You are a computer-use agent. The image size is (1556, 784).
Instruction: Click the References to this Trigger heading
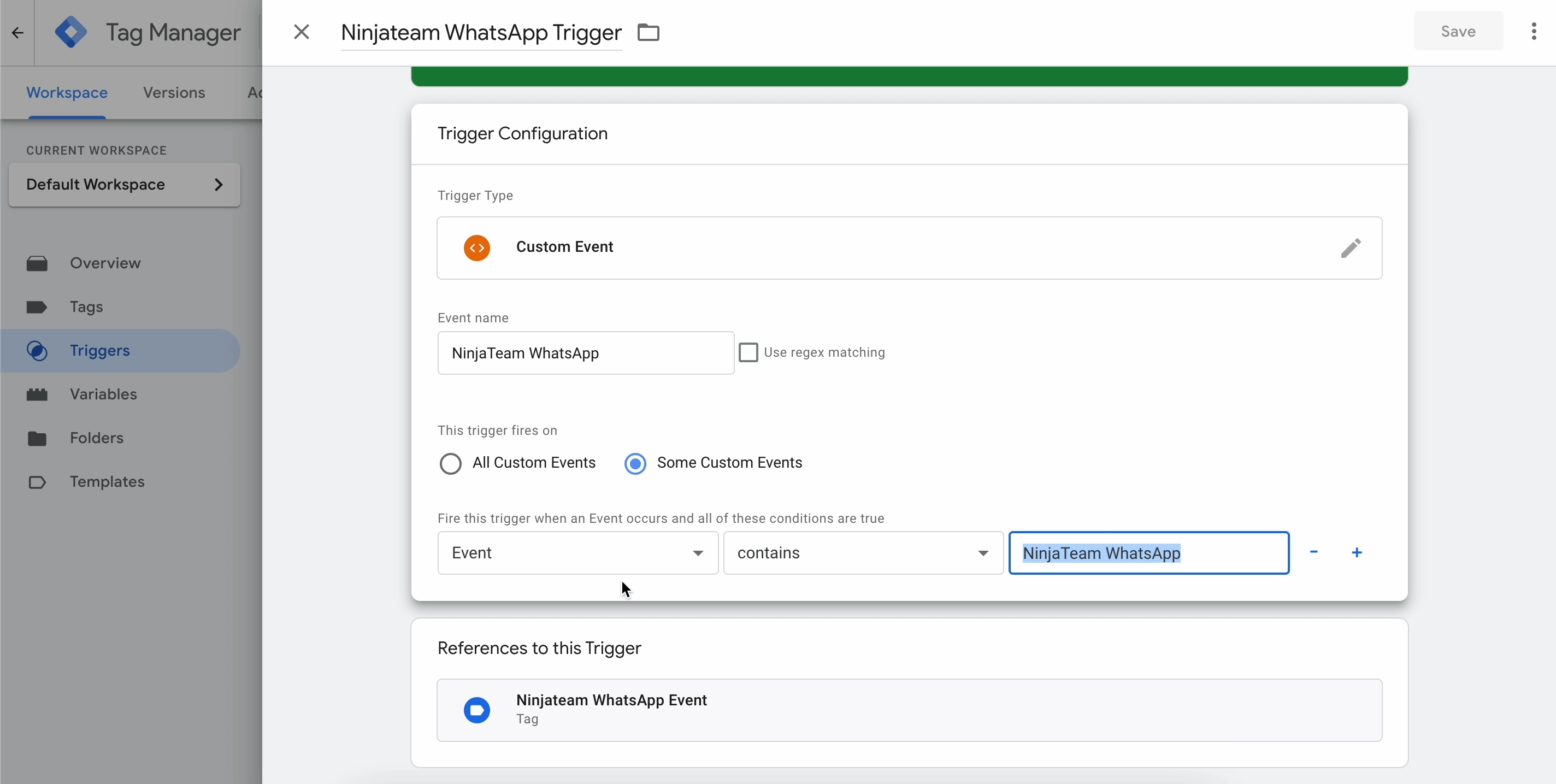[x=539, y=648]
